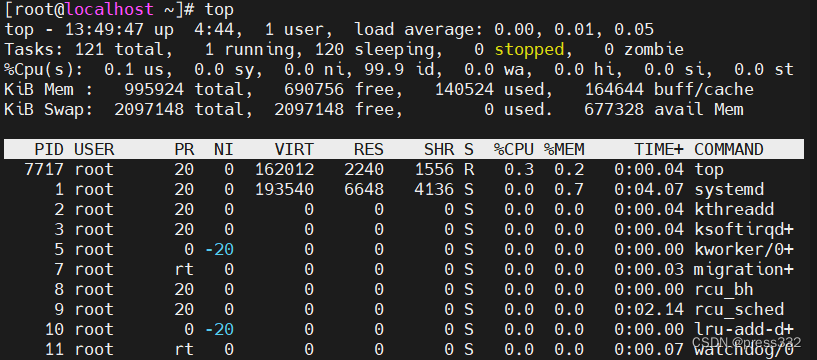Click the 0.3 %CPU value for top
This screenshot has width=817, height=360.
(519, 169)
